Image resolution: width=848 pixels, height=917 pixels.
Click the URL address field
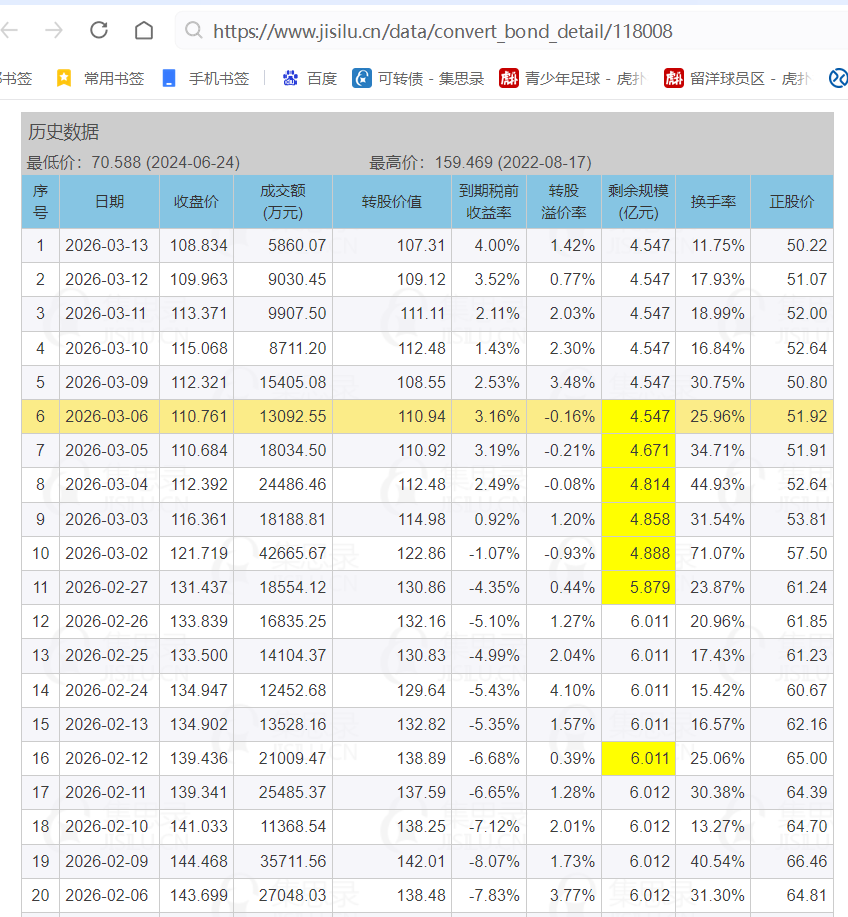[x=500, y=31]
